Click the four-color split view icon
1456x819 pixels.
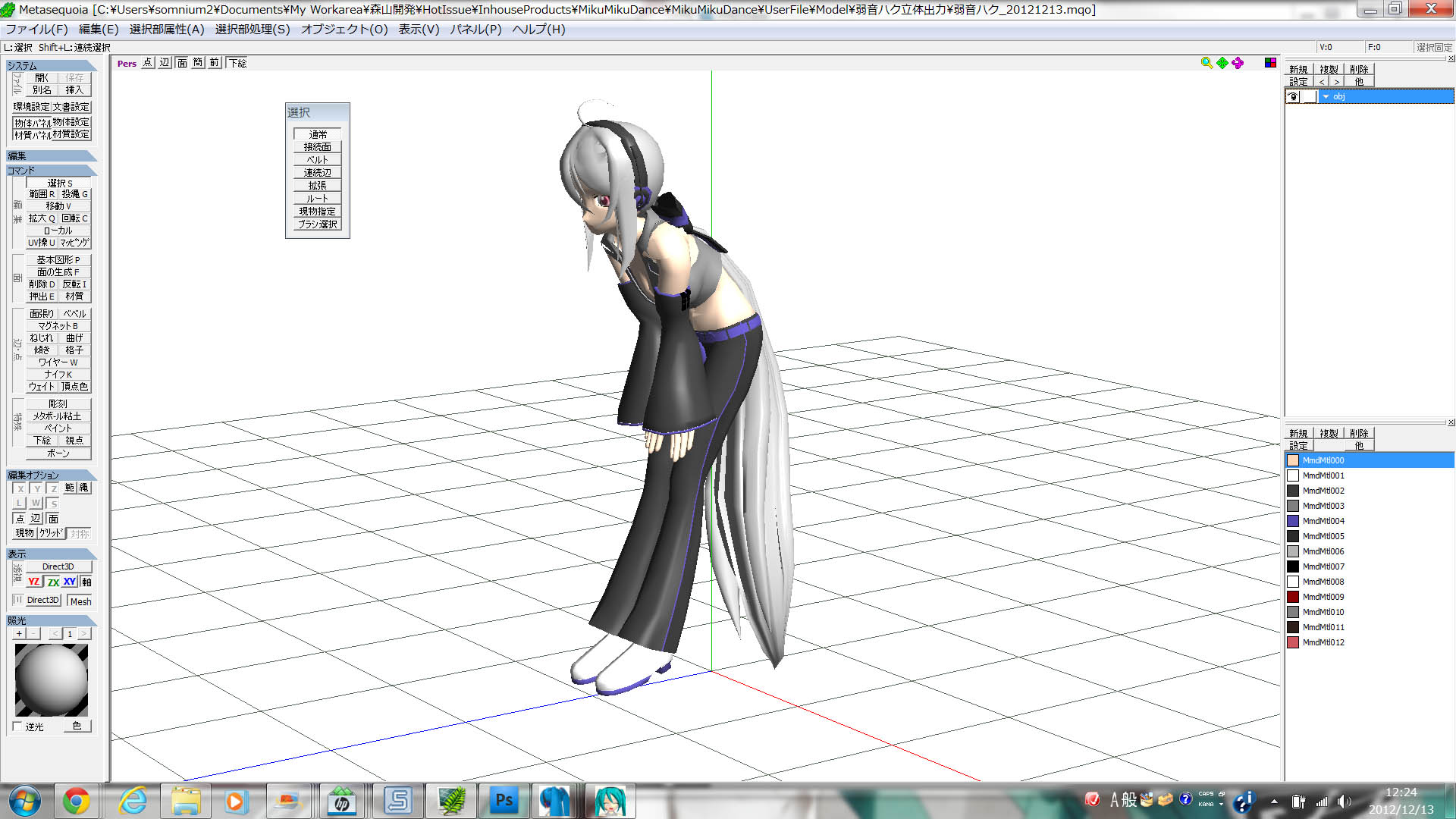1270,62
